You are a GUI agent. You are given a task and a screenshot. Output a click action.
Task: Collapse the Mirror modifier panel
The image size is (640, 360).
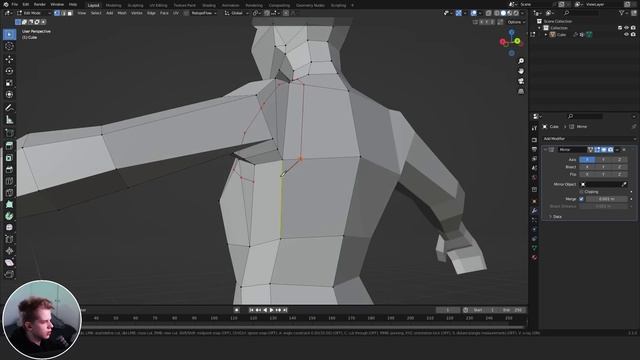[x=545, y=150]
